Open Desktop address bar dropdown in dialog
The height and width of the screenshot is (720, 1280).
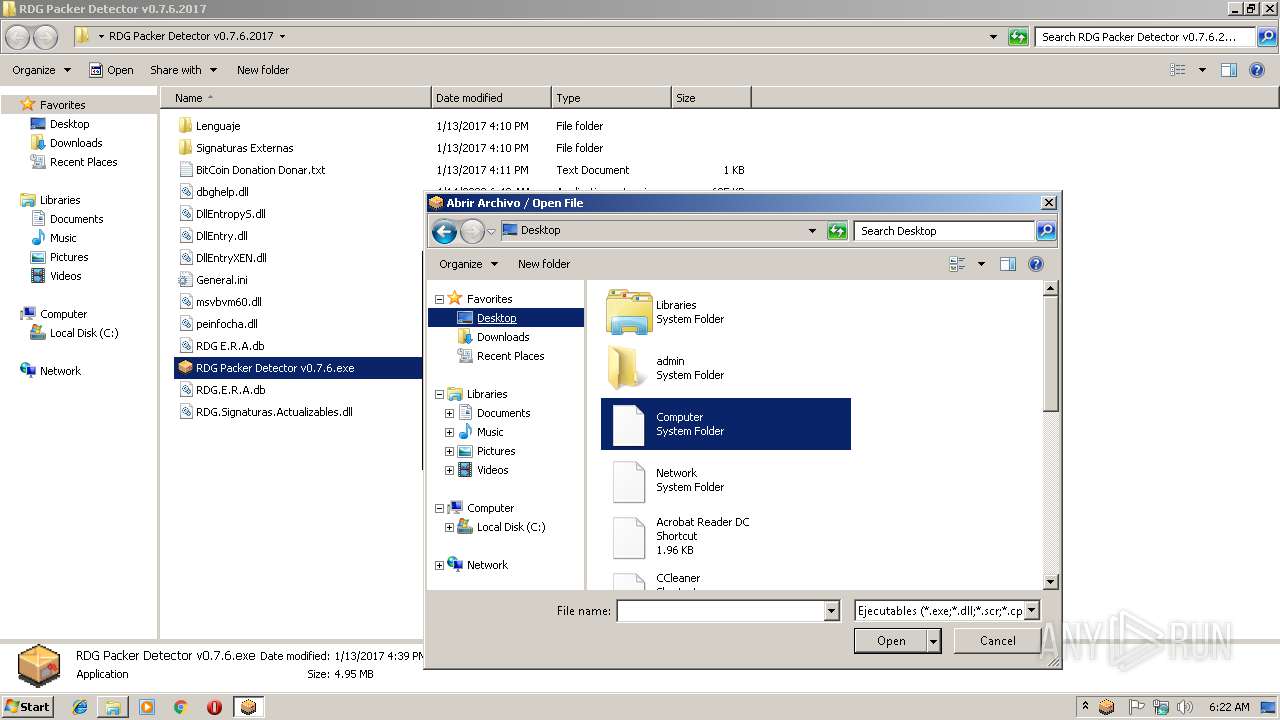(812, 231)
